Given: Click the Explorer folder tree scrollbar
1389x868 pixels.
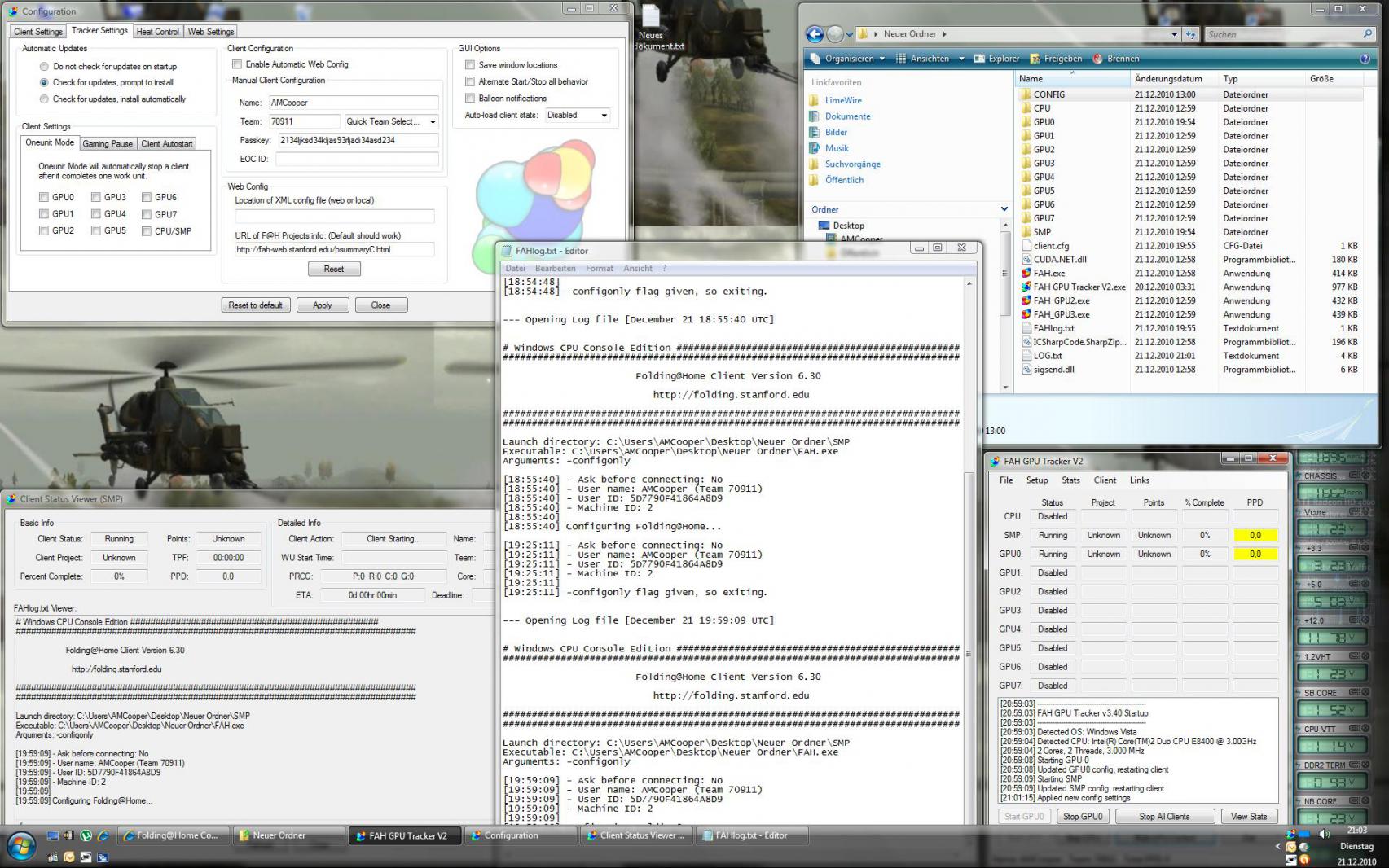Looking at the screenshot, I should point(1004,307).
